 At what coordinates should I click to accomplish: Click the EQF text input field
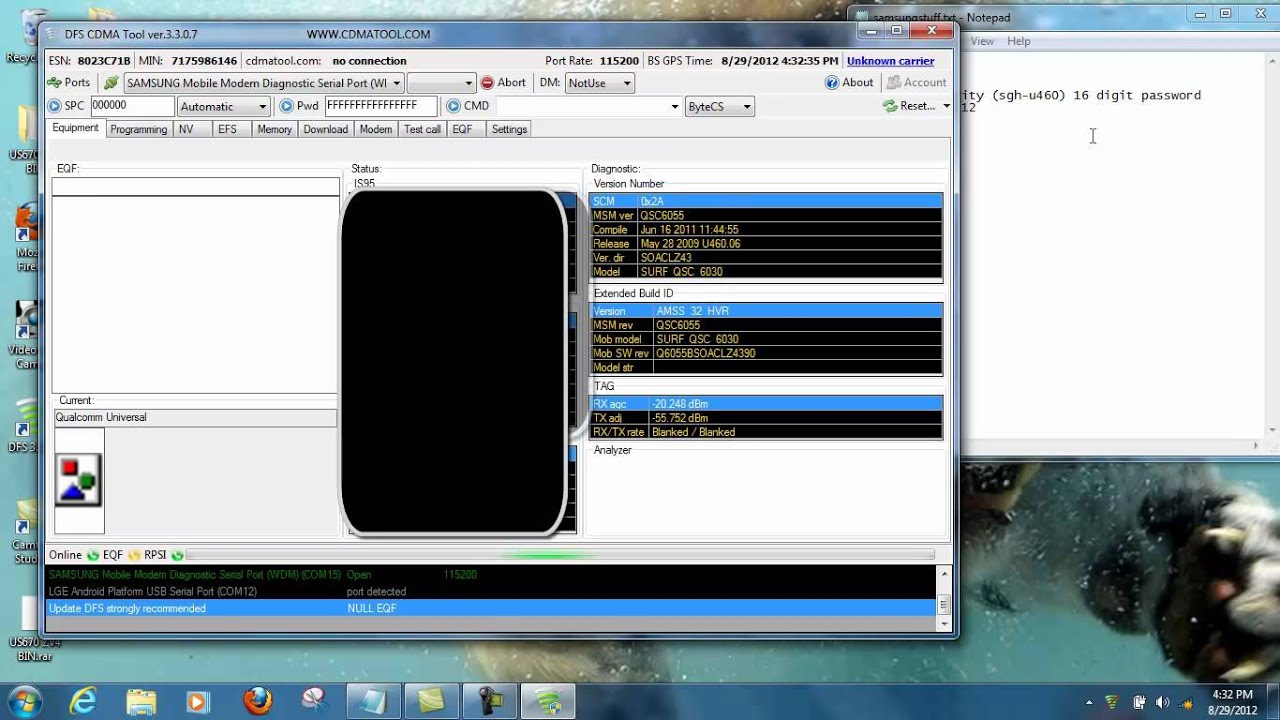196,187
